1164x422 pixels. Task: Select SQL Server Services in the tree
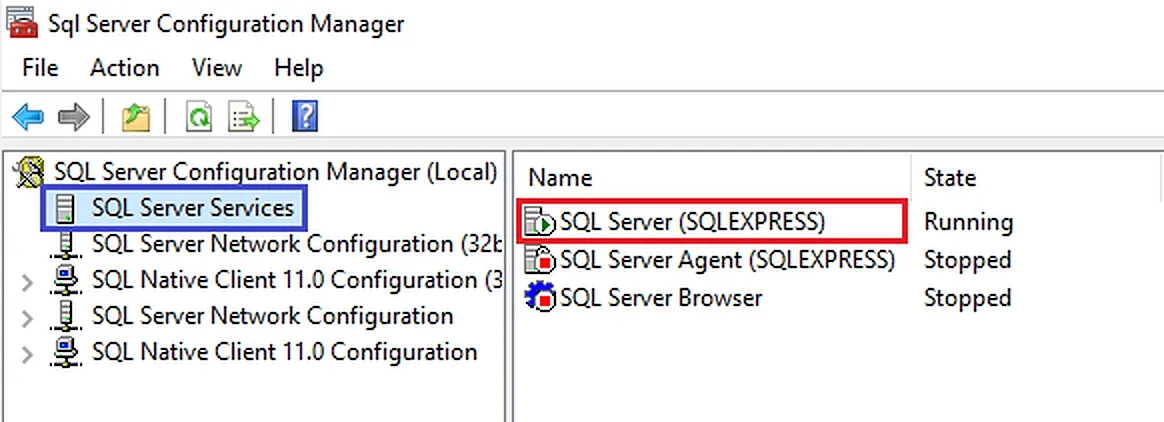[193, 208]
